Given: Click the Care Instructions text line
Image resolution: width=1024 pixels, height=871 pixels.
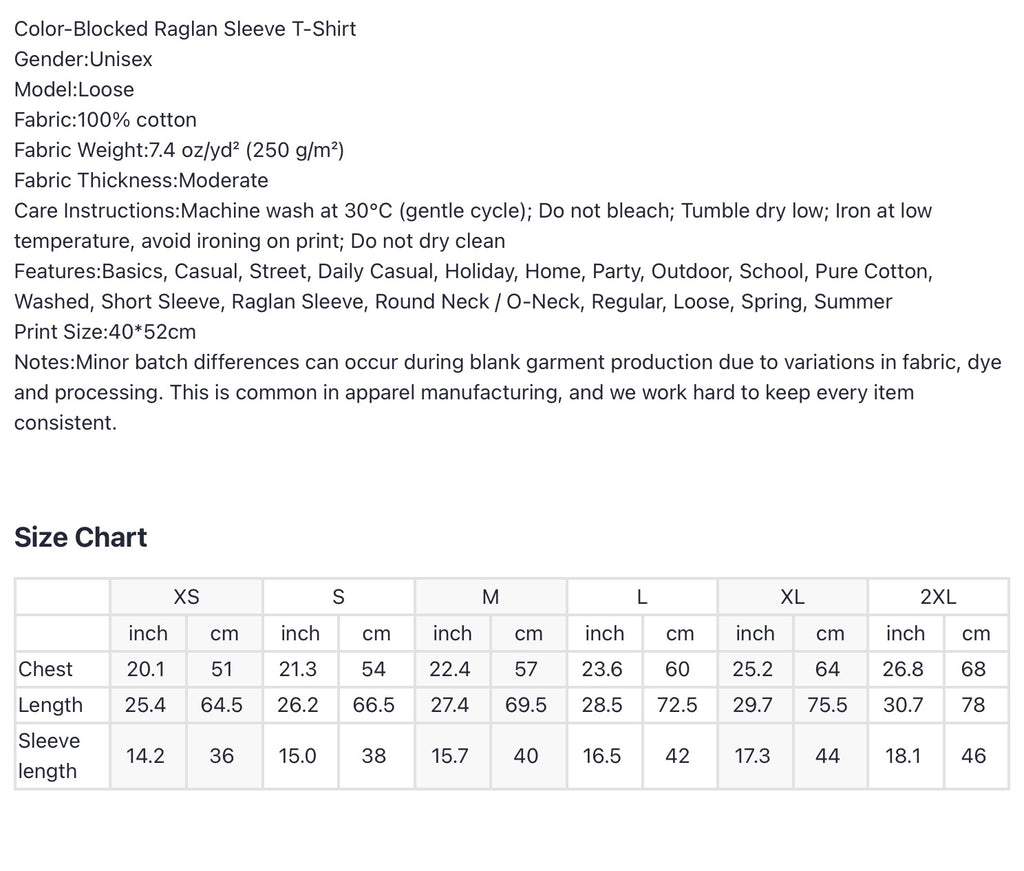Looking at the screenshot, I should (473, 226).
